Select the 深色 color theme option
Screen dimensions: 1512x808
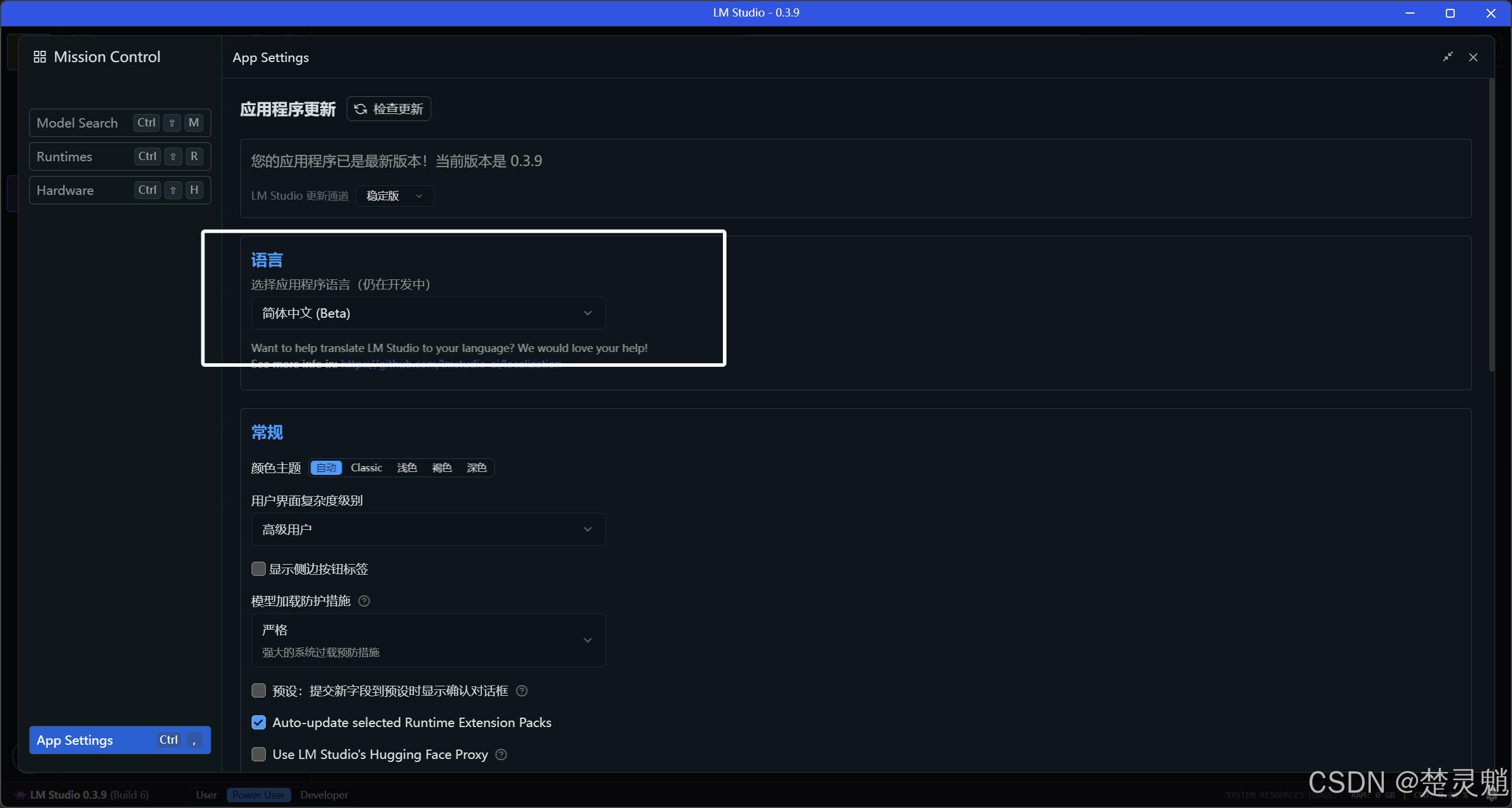point(476,468)
